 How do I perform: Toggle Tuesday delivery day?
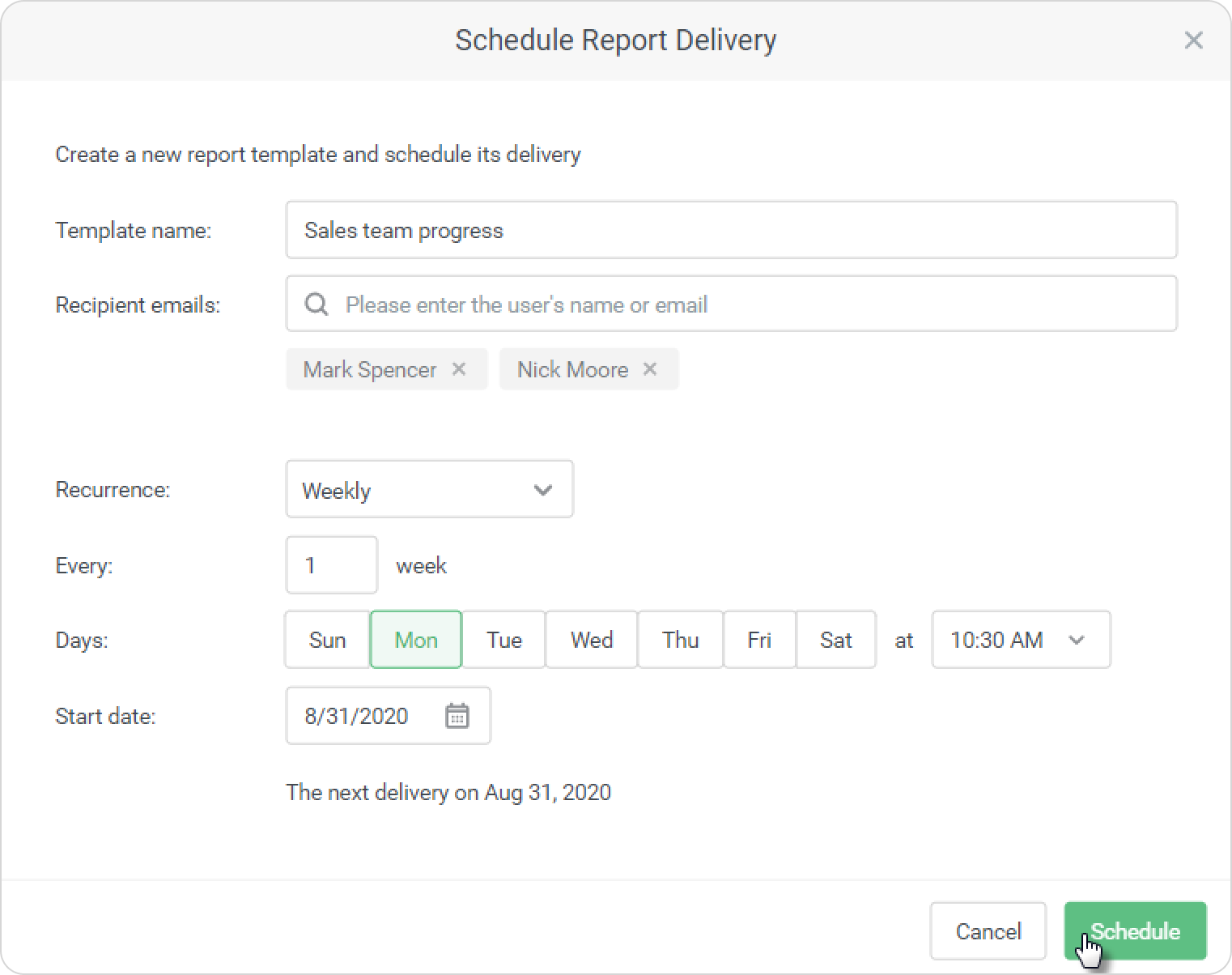click(503, 640)
